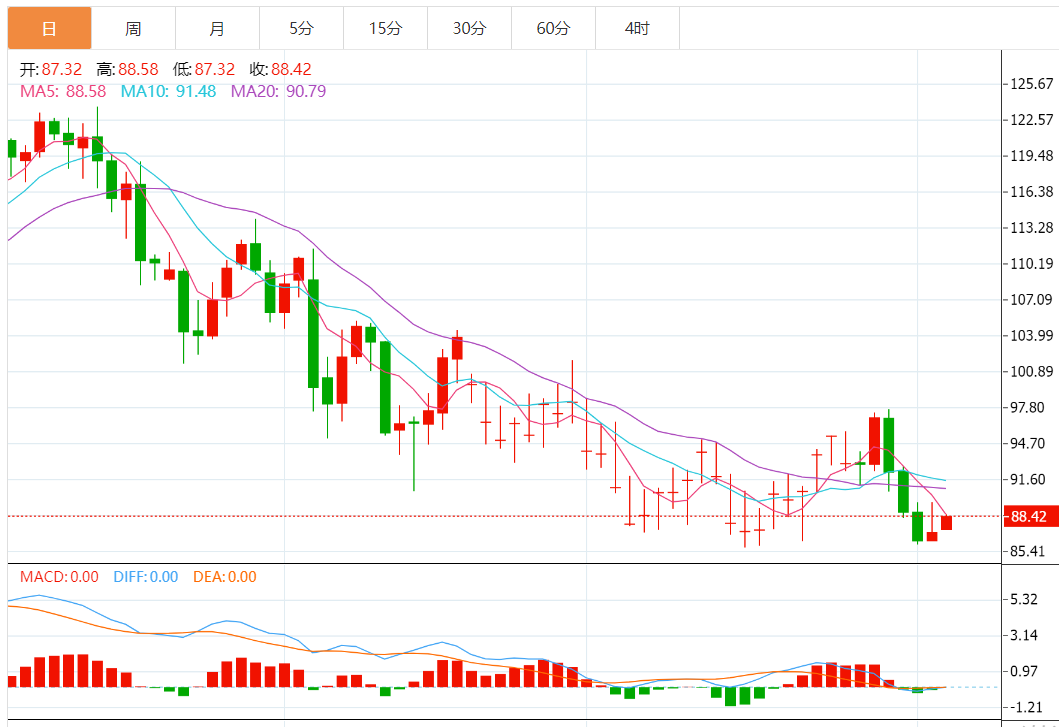Click the 100.89 price axis label

tap(1031, 372)
